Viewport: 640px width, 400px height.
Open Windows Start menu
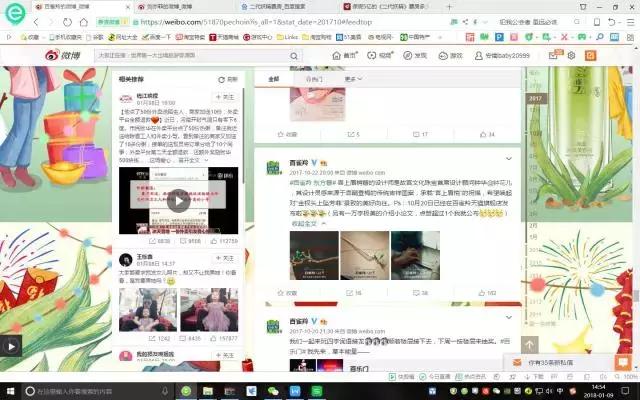pyautogui.click(x=10, y=391)
